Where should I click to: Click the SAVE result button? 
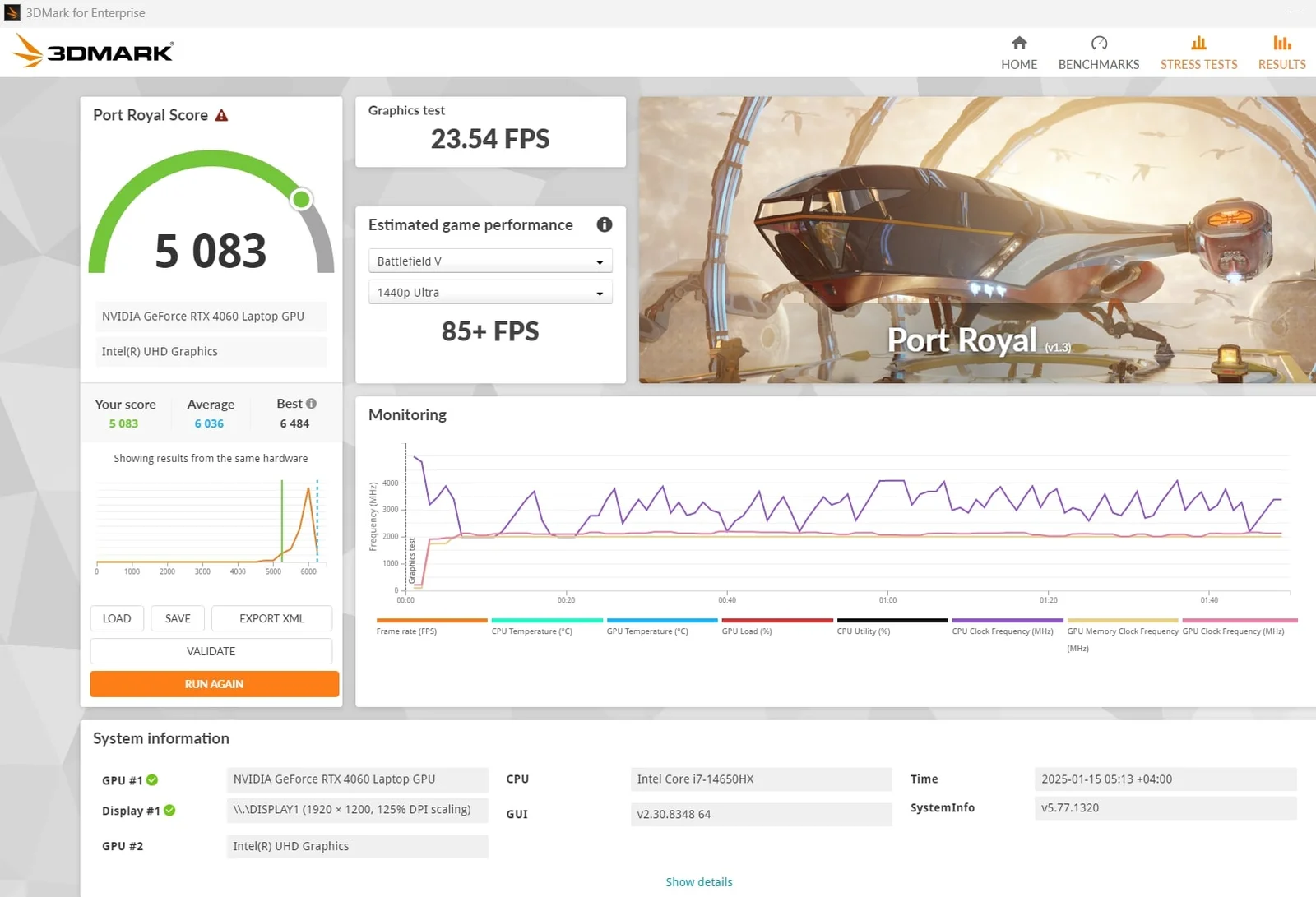coord(178,618)
